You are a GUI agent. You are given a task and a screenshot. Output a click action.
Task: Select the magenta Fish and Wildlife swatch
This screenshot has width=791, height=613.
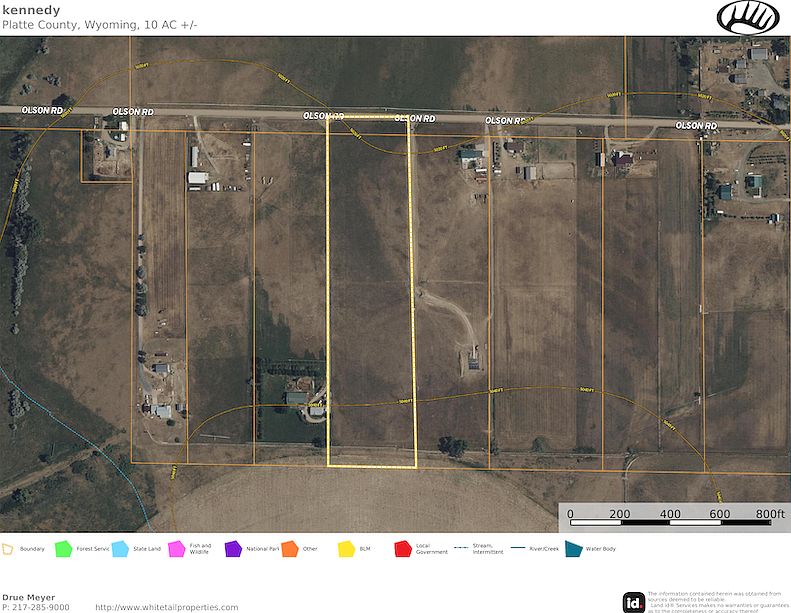177,548
